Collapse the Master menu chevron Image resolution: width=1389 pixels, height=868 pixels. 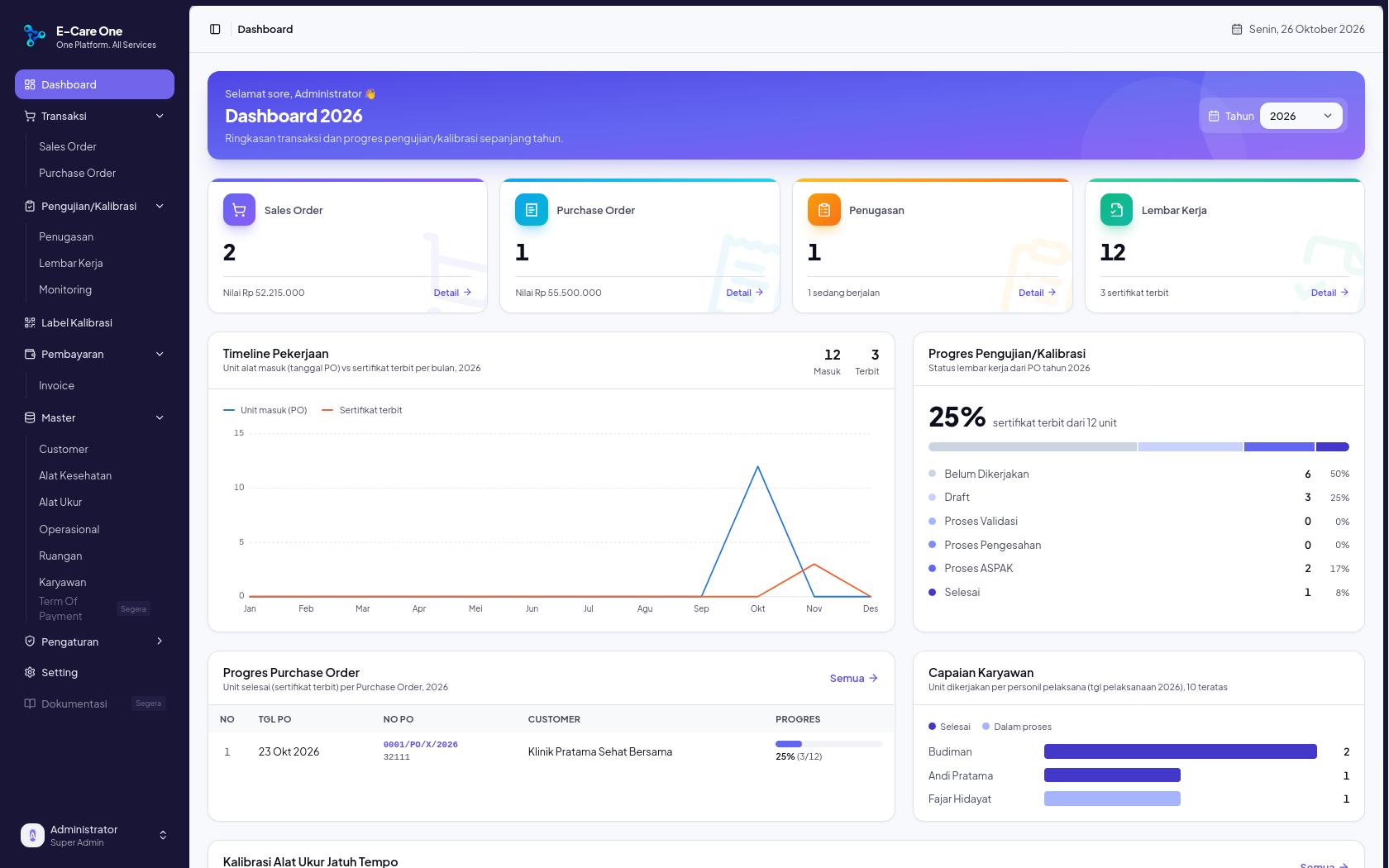(x=160, y=417)
